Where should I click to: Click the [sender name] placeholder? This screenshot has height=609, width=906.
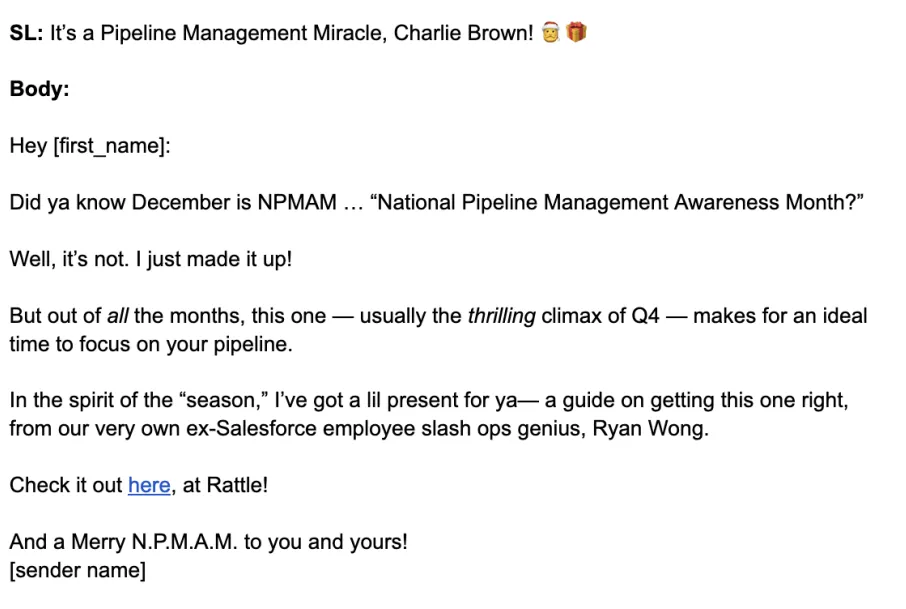[77, 571]
